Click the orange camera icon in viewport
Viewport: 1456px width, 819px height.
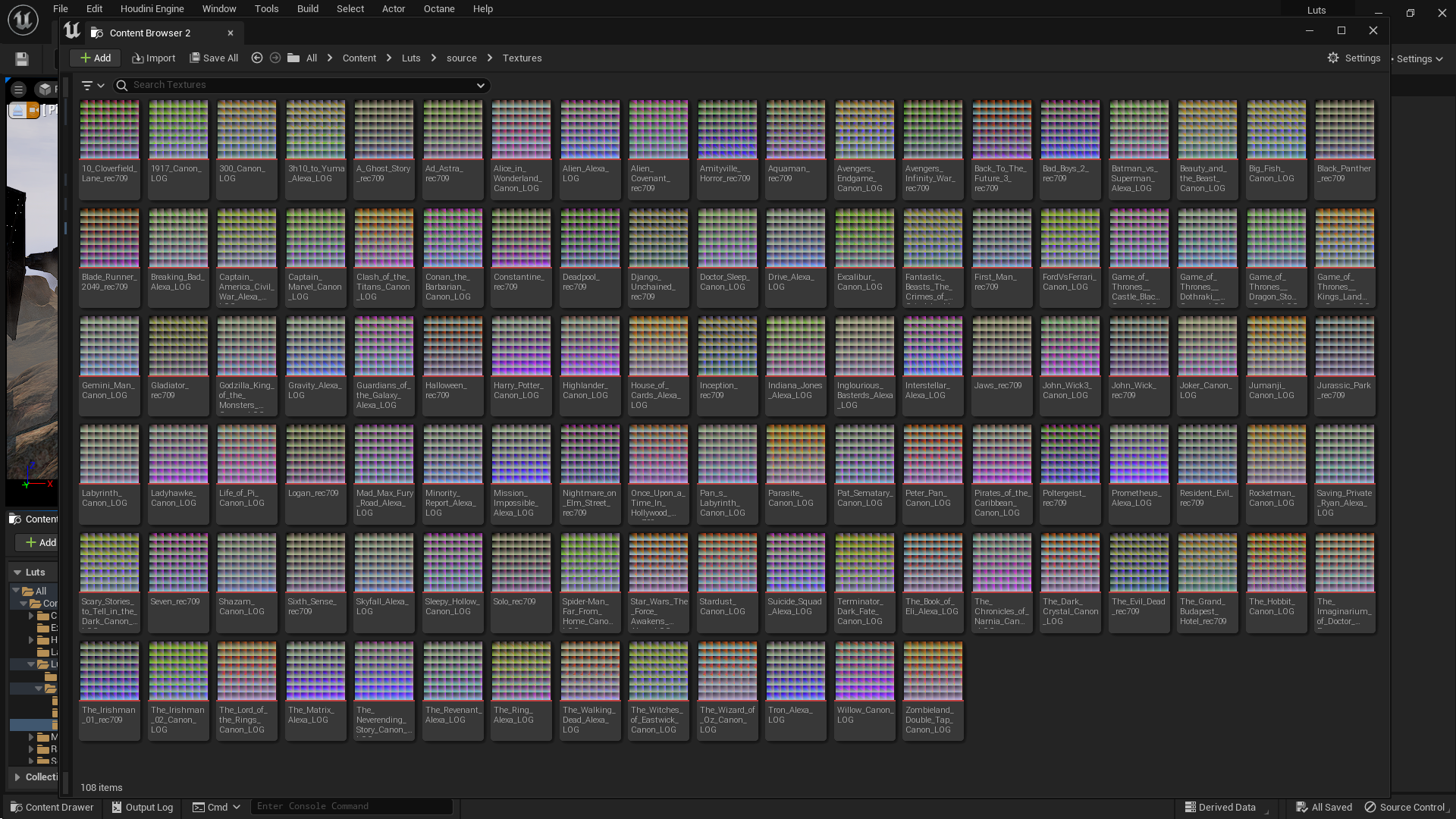[x=33, y=111]
